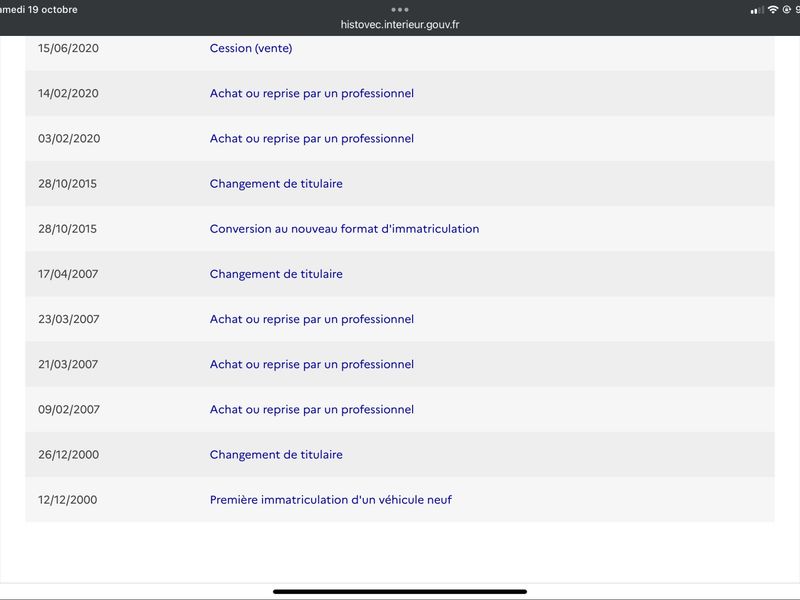Tap the date text in status bar
This screenshot has height=600, width=800.
(39, 10)
